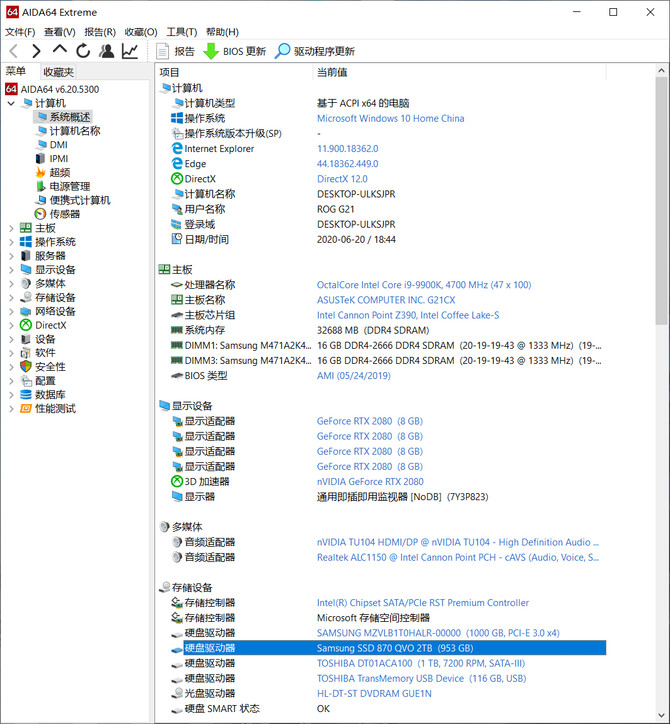670x724 pixels.
Task: Click the Forward navigation arrow
Action: tap(36, 51)
